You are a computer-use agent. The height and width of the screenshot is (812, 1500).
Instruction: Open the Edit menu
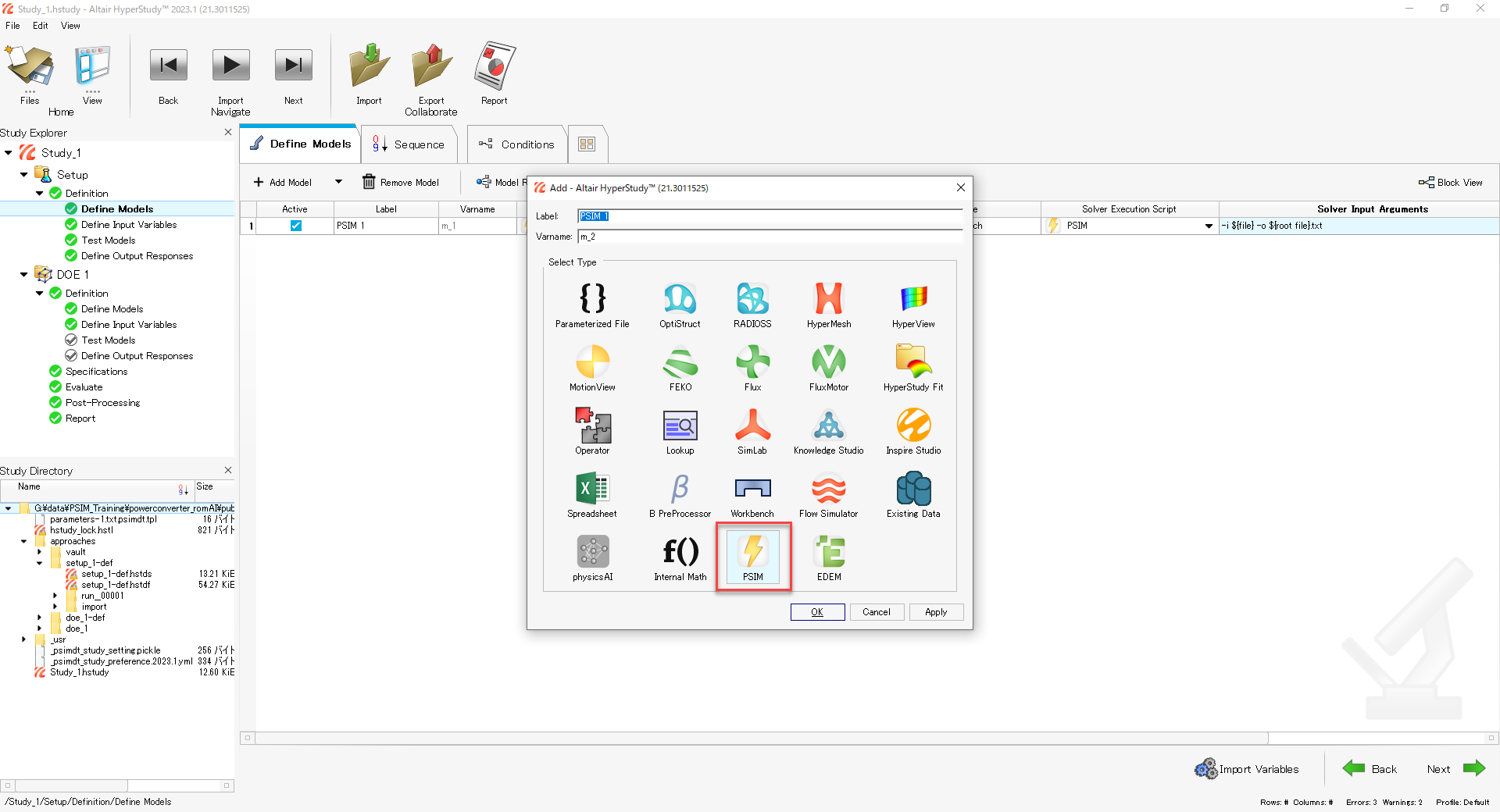pos(41,26)
